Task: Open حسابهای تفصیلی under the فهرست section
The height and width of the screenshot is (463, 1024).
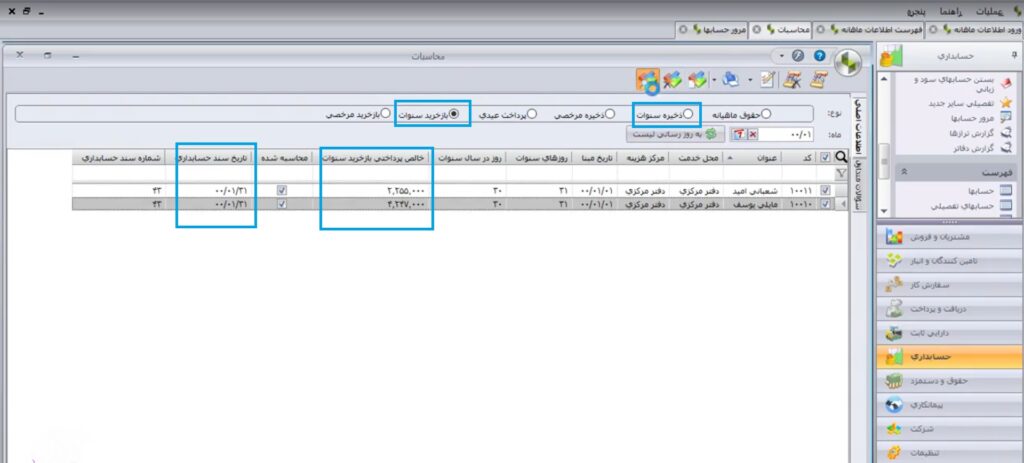Action: tap(972, 206)
